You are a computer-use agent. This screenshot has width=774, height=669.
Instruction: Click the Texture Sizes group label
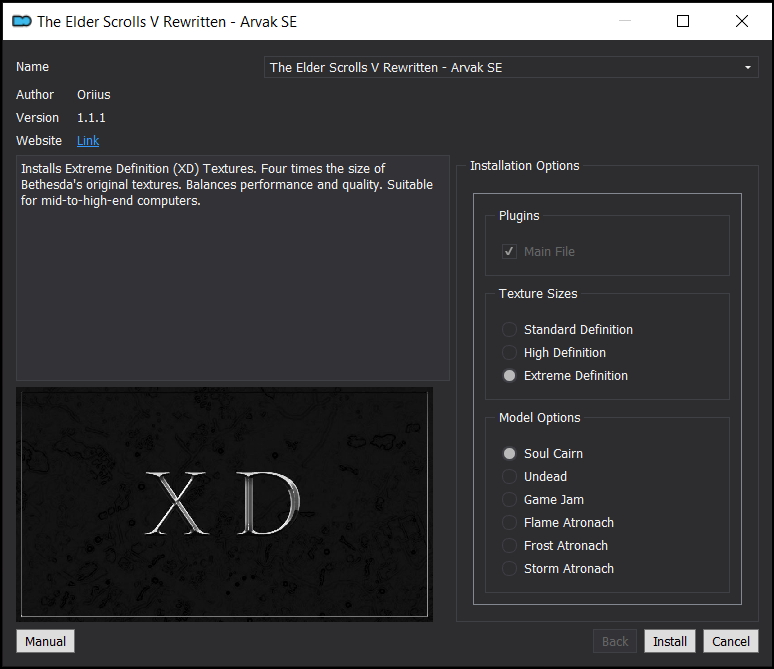538,294
